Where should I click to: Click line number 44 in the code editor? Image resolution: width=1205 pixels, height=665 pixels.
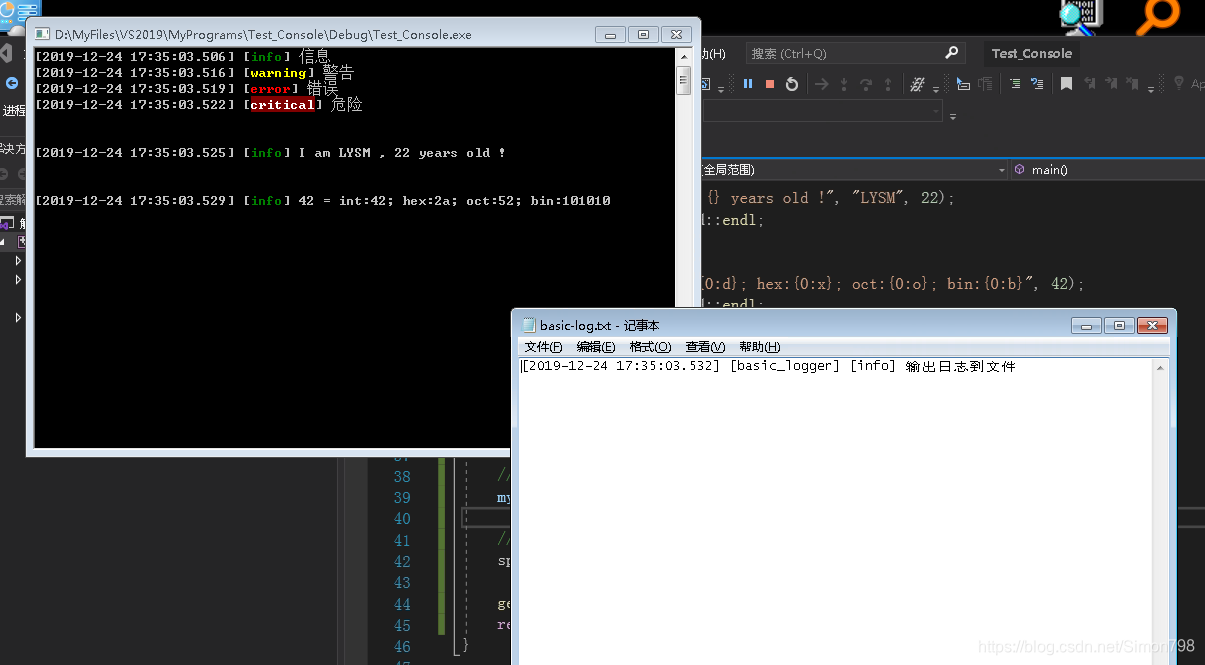tap(402, 604)
